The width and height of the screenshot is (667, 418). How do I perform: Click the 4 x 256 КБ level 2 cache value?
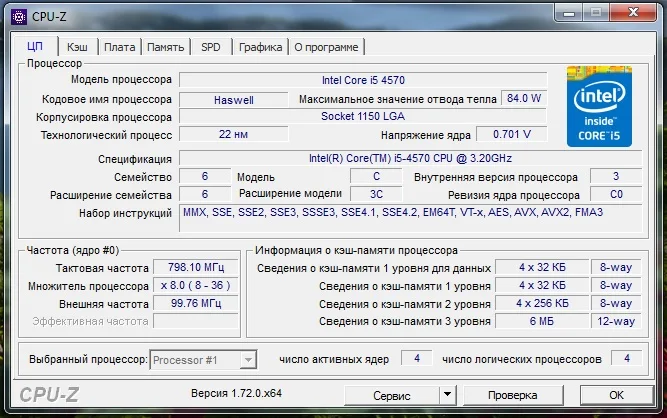tap(542, 303)
